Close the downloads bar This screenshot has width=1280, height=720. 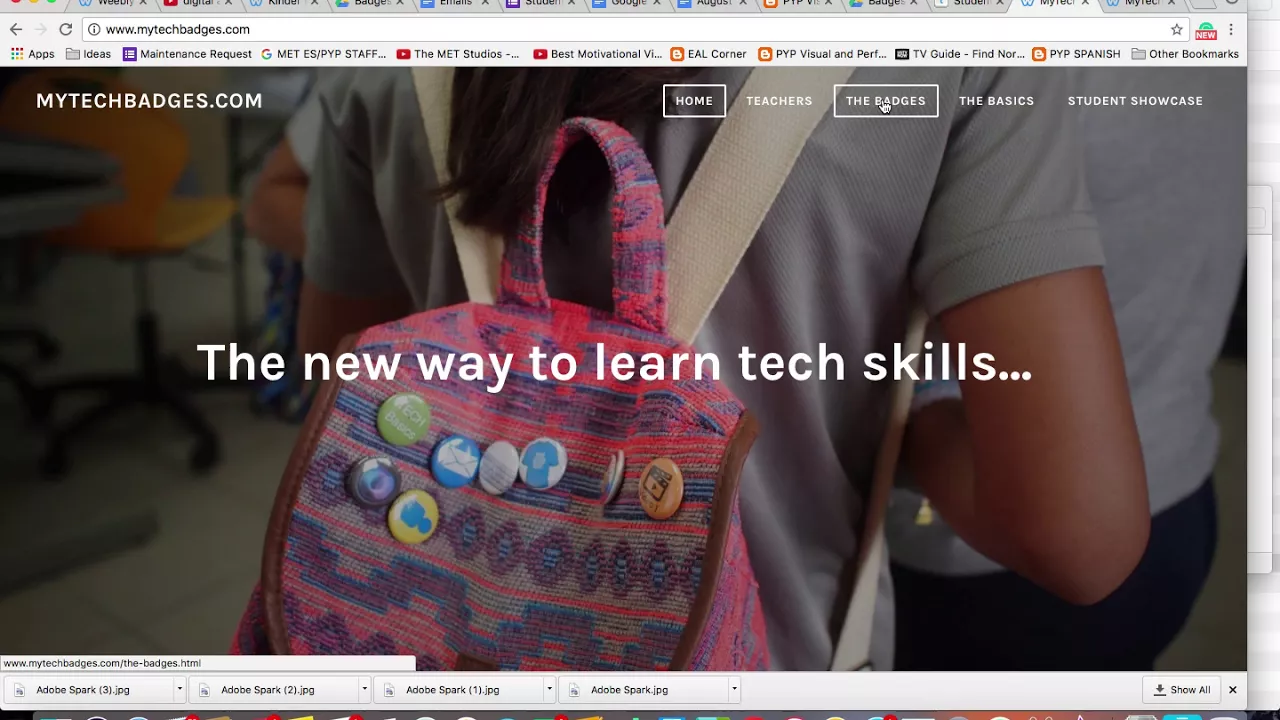(1233, 690)
